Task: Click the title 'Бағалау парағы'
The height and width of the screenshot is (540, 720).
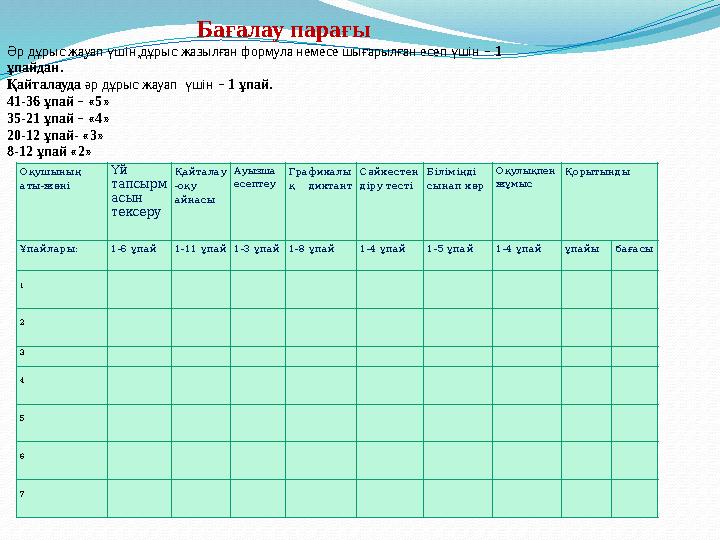Action: [x=283, y=30]
